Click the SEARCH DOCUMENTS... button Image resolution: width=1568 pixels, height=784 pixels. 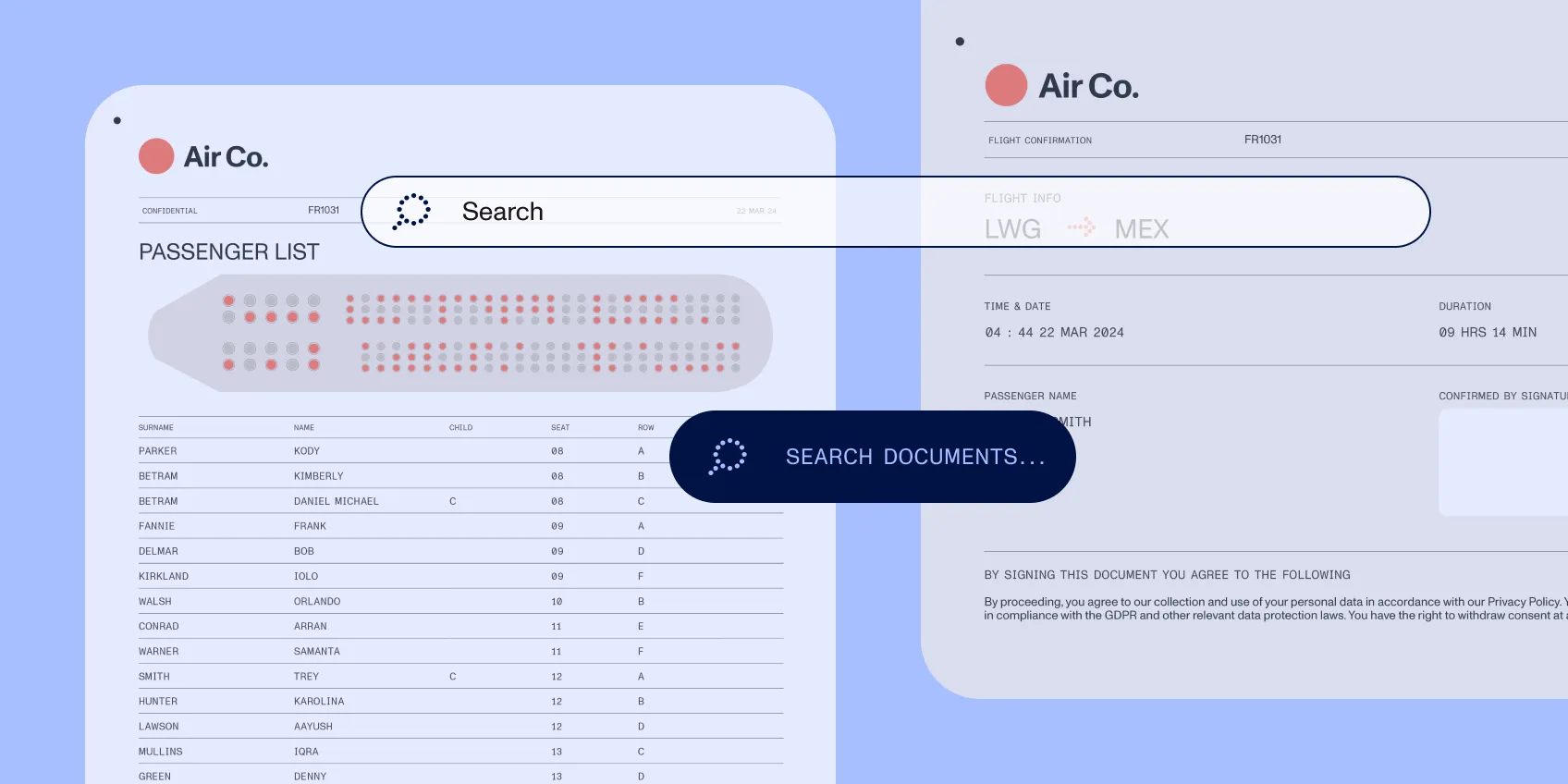pyautogui.click(x=873, y=457)
